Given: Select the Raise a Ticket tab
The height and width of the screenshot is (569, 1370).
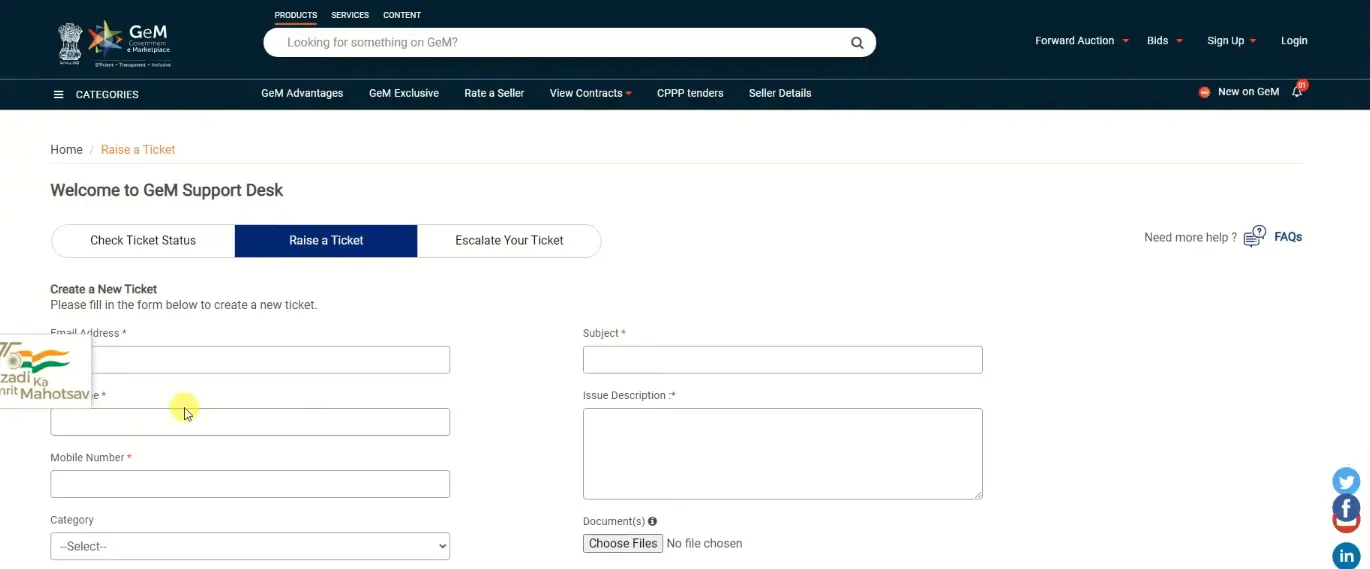Looking at the screenshot, I should (x=326, y=241).
